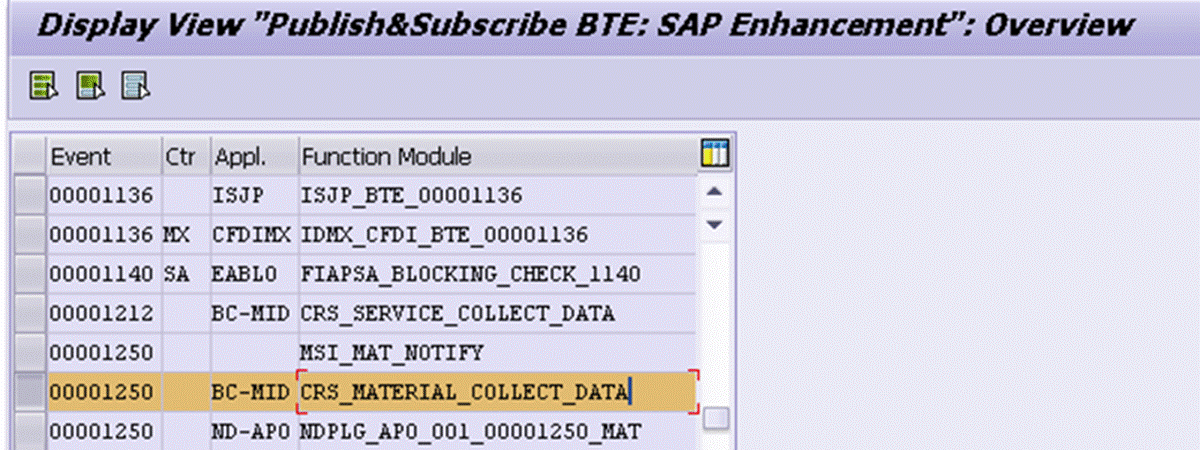This screenshot has width=1200, height=450.
Task: Click the EABLO application cell
Action: (245, 274)
